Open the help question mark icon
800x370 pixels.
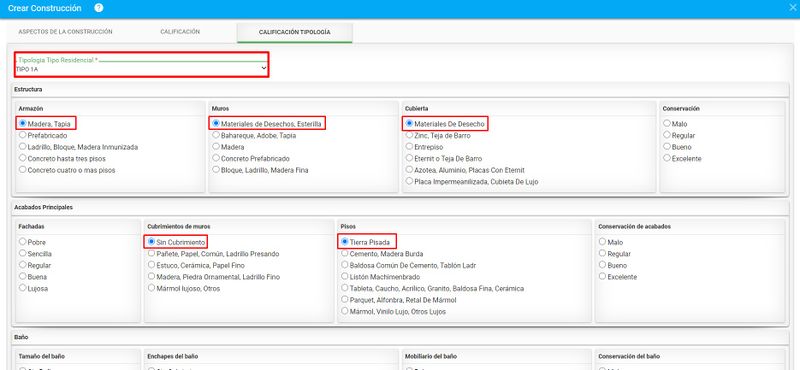point(99,8)
